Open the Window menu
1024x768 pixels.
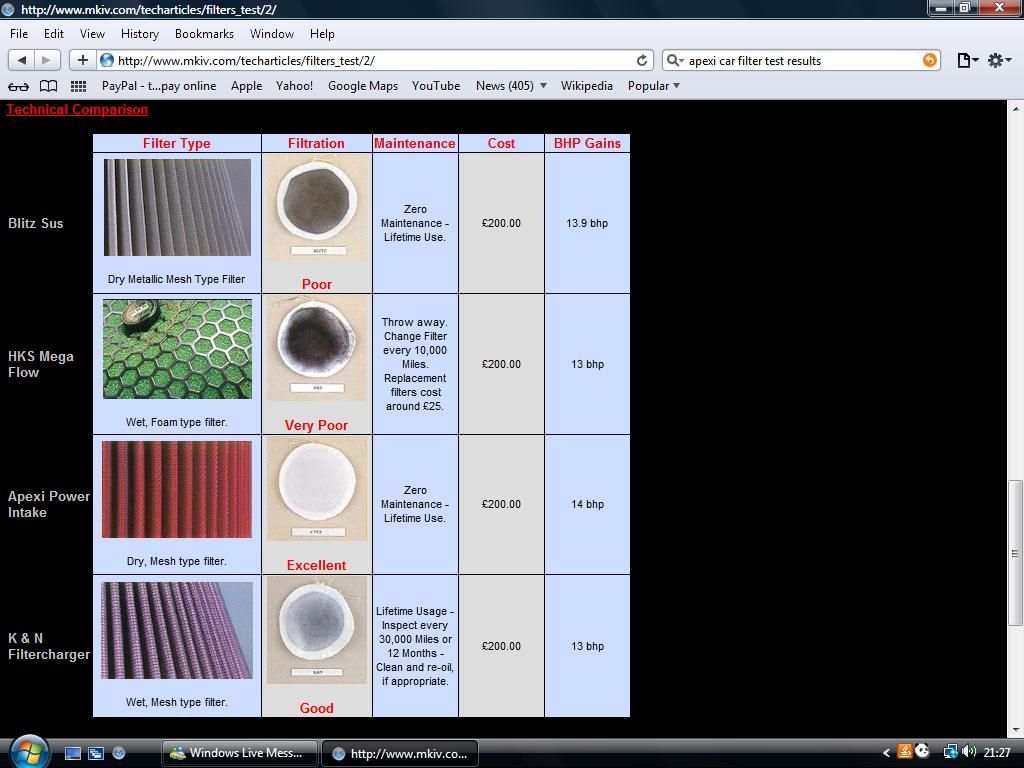tap(272, 34)
